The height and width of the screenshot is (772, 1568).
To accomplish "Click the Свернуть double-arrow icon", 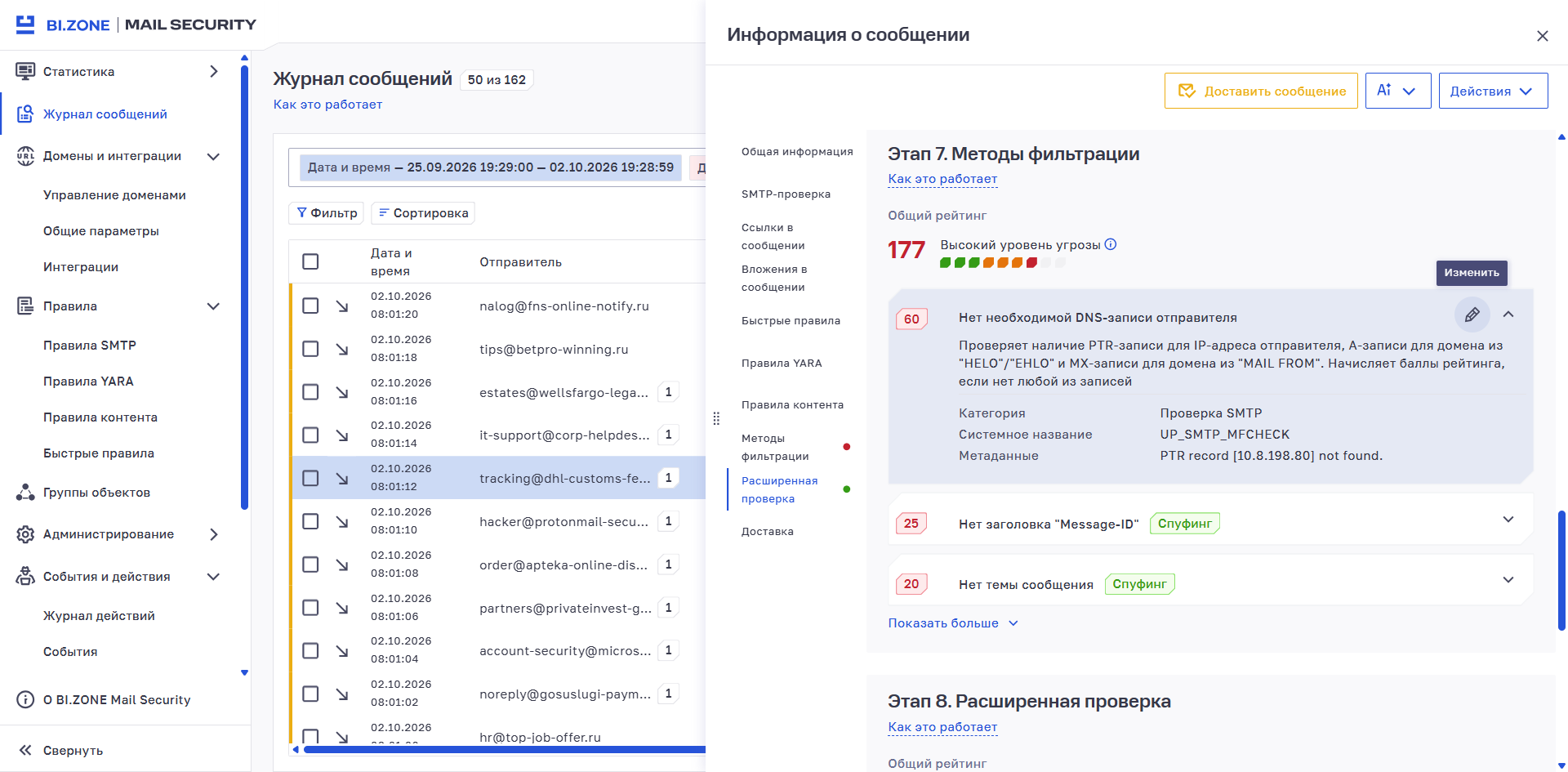I will [25, 750].
